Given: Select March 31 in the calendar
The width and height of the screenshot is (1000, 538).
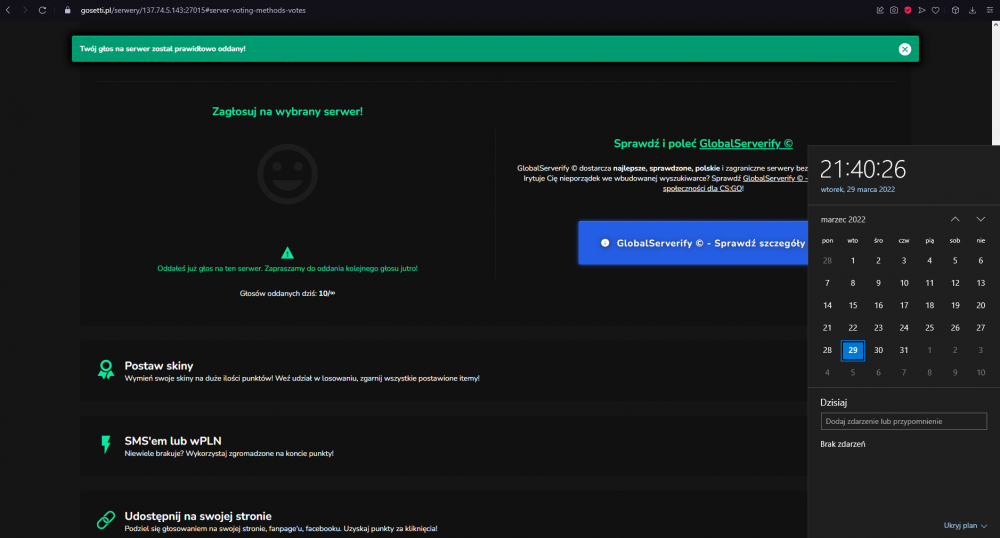Looking at the screenshot, I should (x=904, y=350).
